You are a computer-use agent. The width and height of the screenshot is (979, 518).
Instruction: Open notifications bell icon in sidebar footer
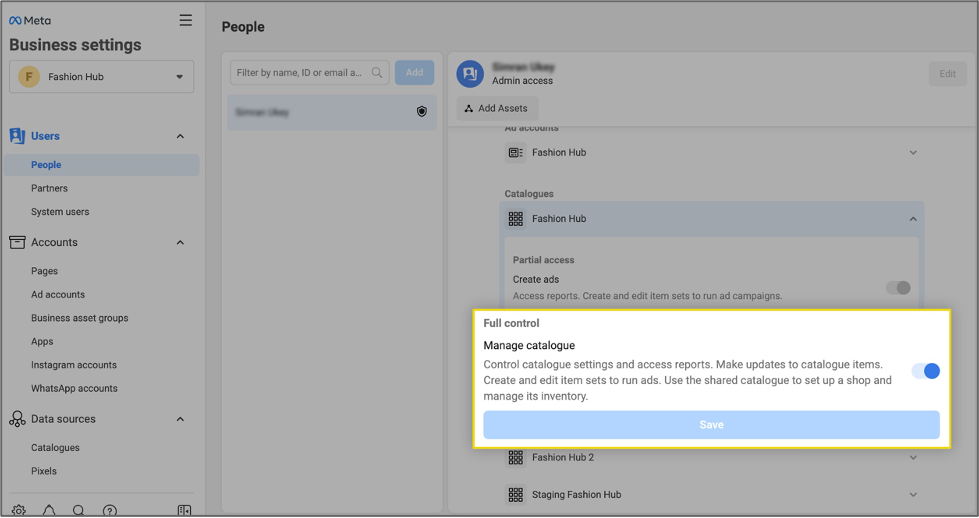[49, 510]
